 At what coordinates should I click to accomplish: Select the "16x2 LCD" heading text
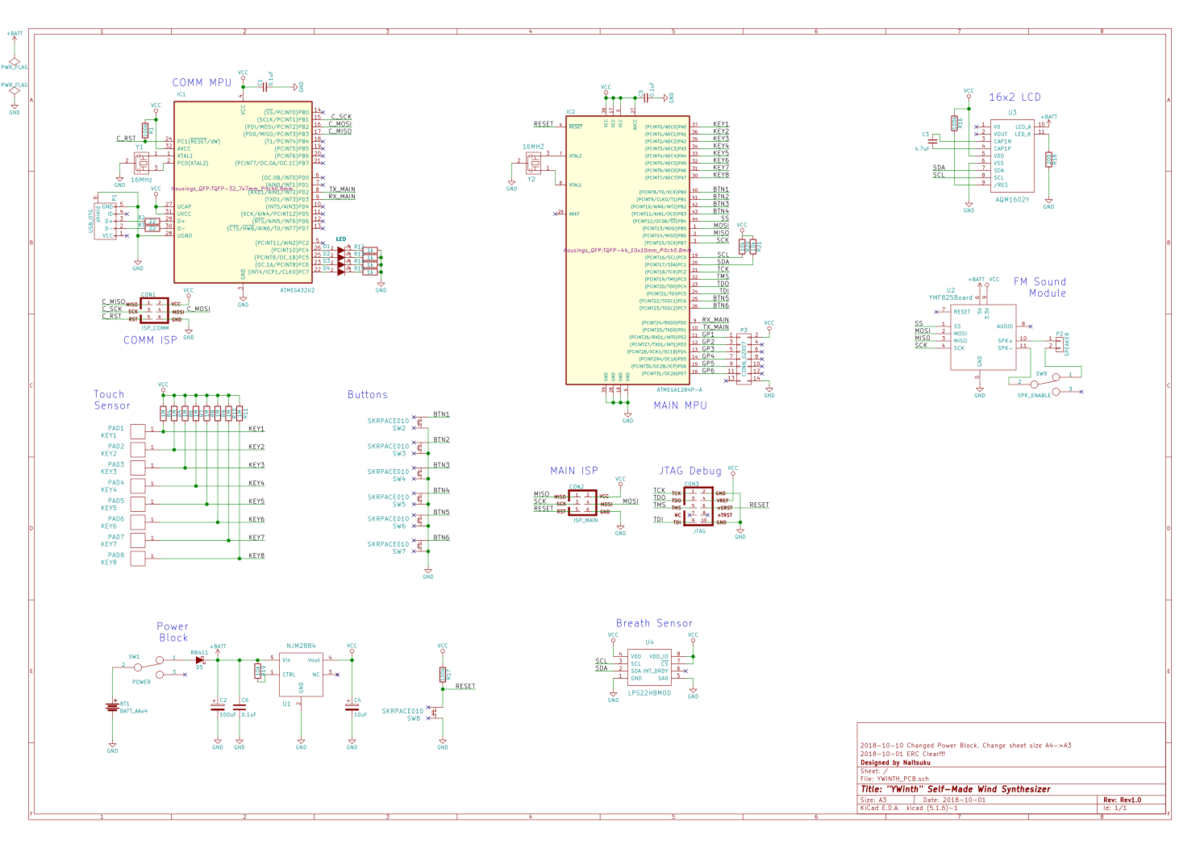(x=1014, y=97)
